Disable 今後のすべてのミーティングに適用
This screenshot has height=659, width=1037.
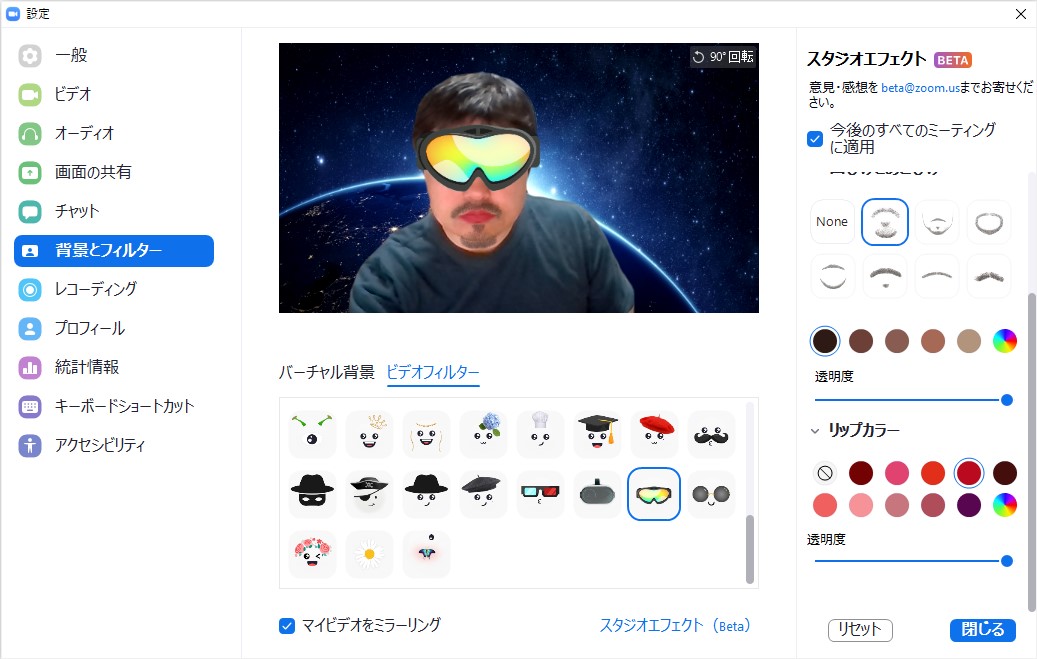[814, 139]
